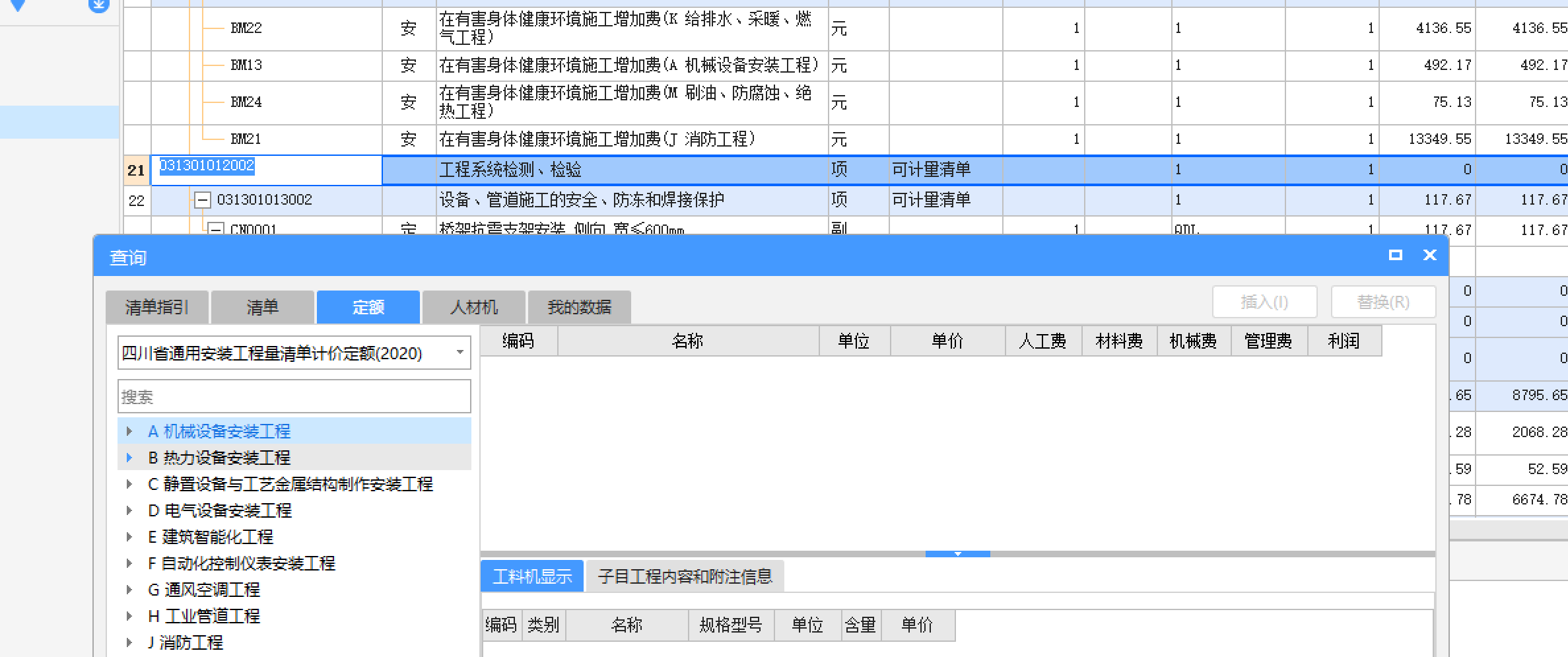Expand the A 机械设备安装工程 node arrow
The image size is (1568, 657).
point(129,431)
